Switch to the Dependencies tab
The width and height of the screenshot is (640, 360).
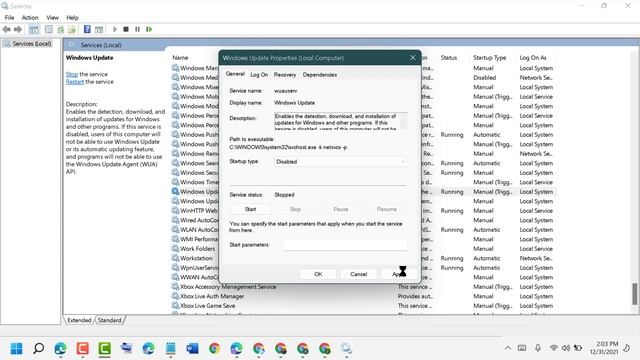320,75
